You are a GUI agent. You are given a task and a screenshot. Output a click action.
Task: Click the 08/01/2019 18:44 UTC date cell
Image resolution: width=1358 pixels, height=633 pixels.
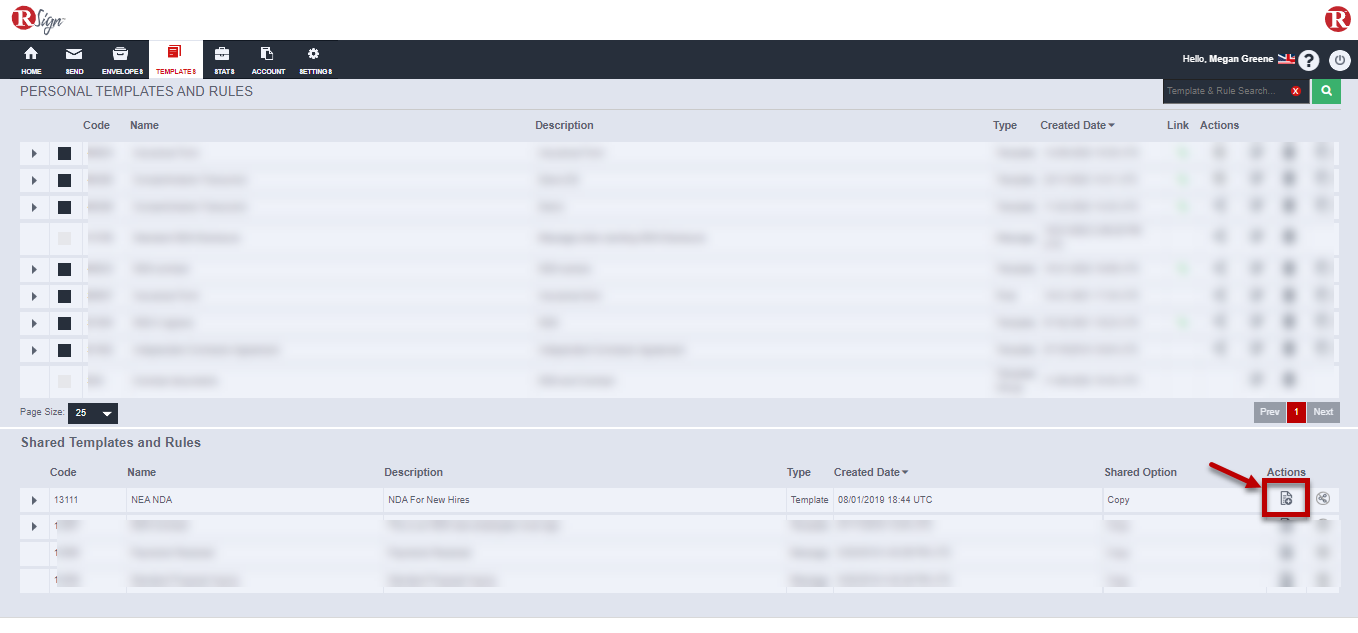(884, 500)
